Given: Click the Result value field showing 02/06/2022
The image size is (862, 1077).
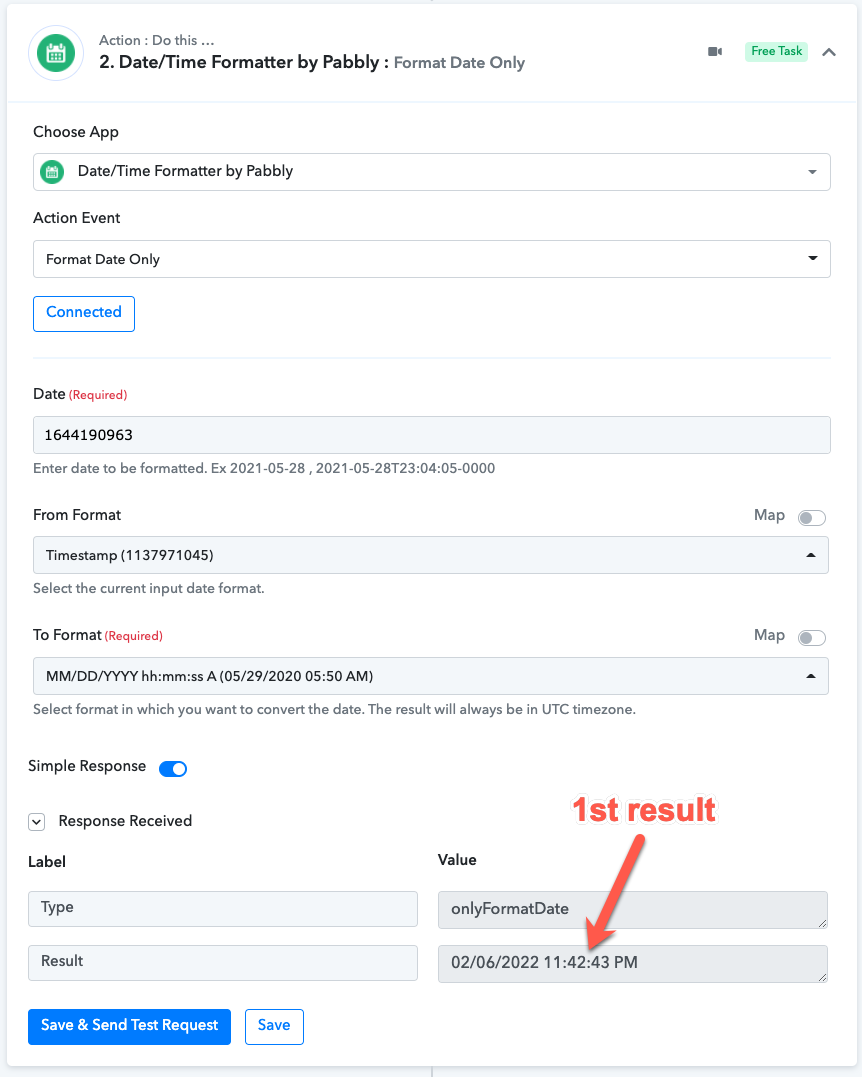Looking at the screenshot, I should tap(633, 963).
